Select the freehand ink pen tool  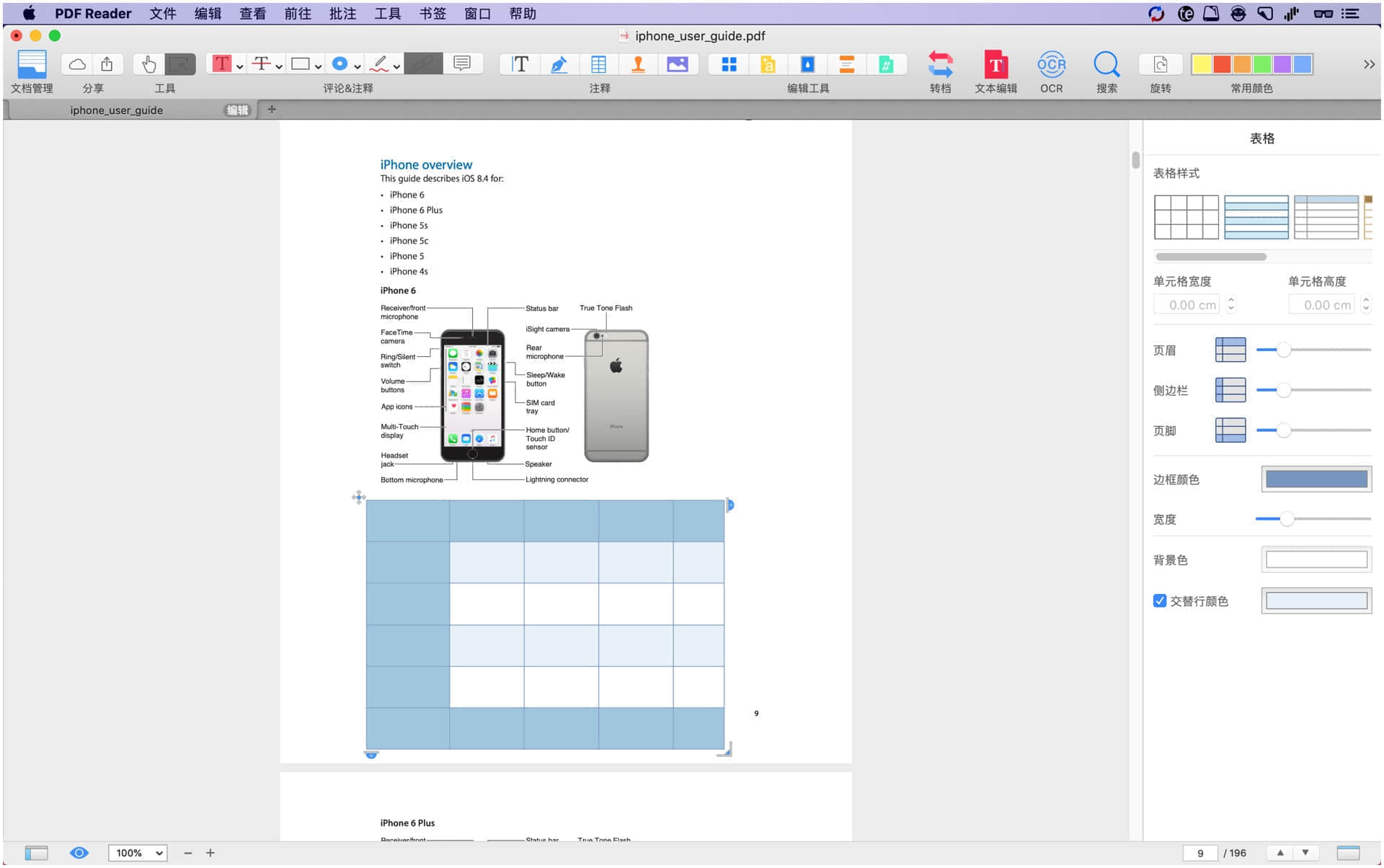click(379, 64)
